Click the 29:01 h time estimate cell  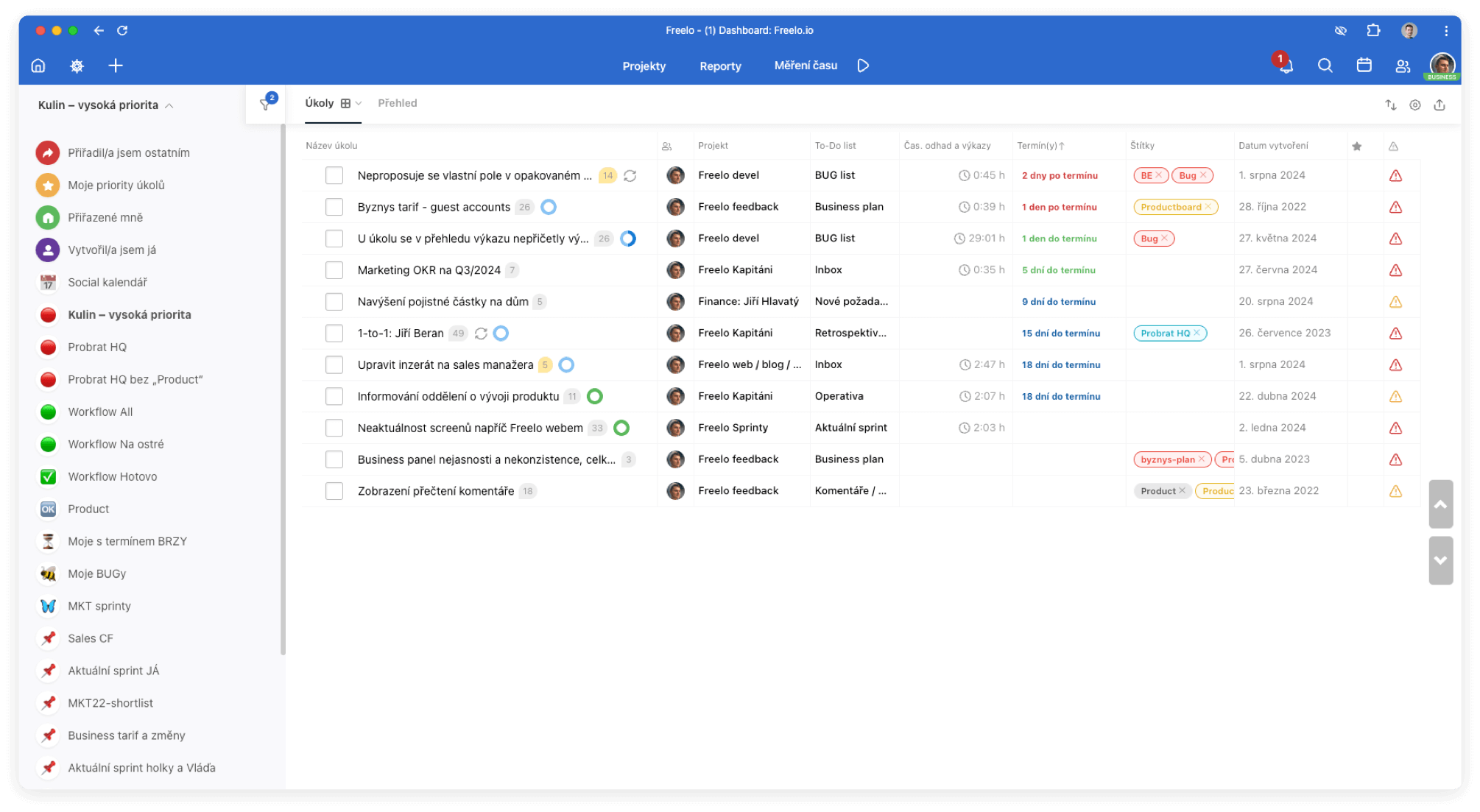coord(979,239)
